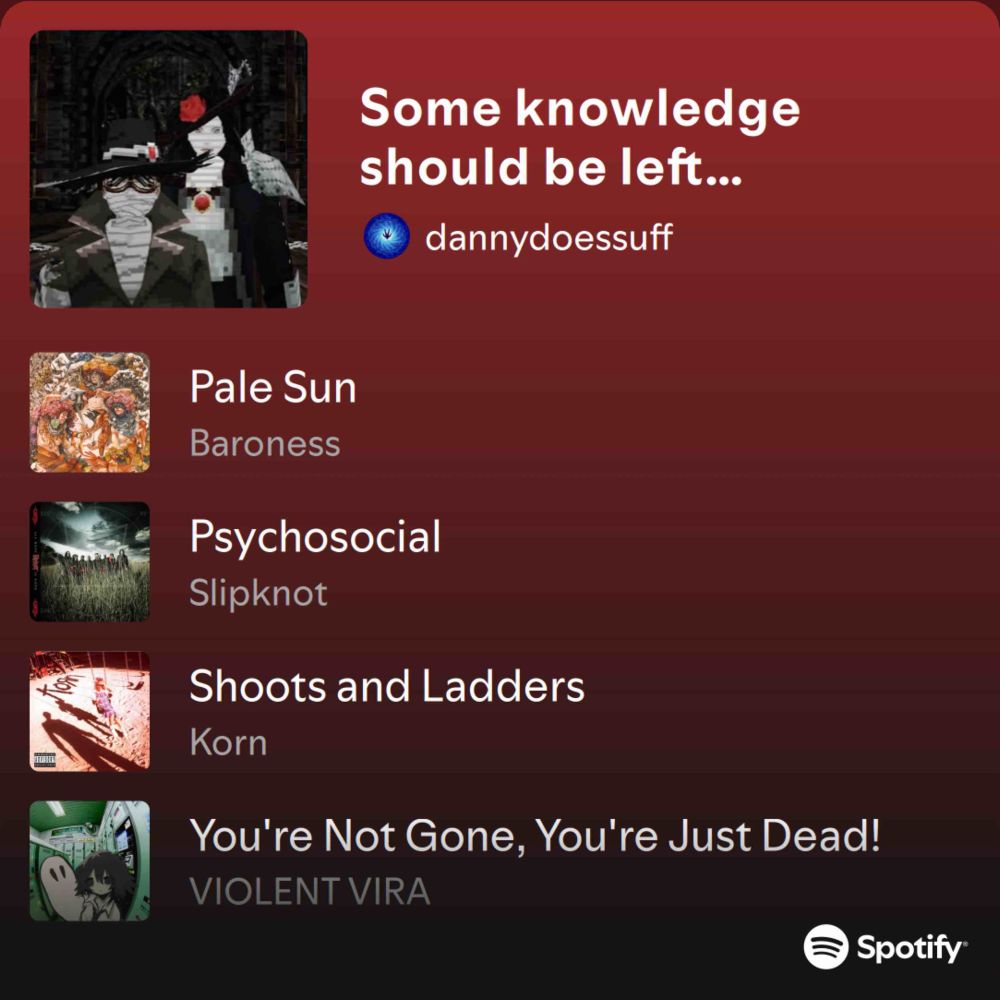The height and width of the screenshot is (1000, 1000).
Task: Select the Pale Sun track title
Action: click(273, 386)
